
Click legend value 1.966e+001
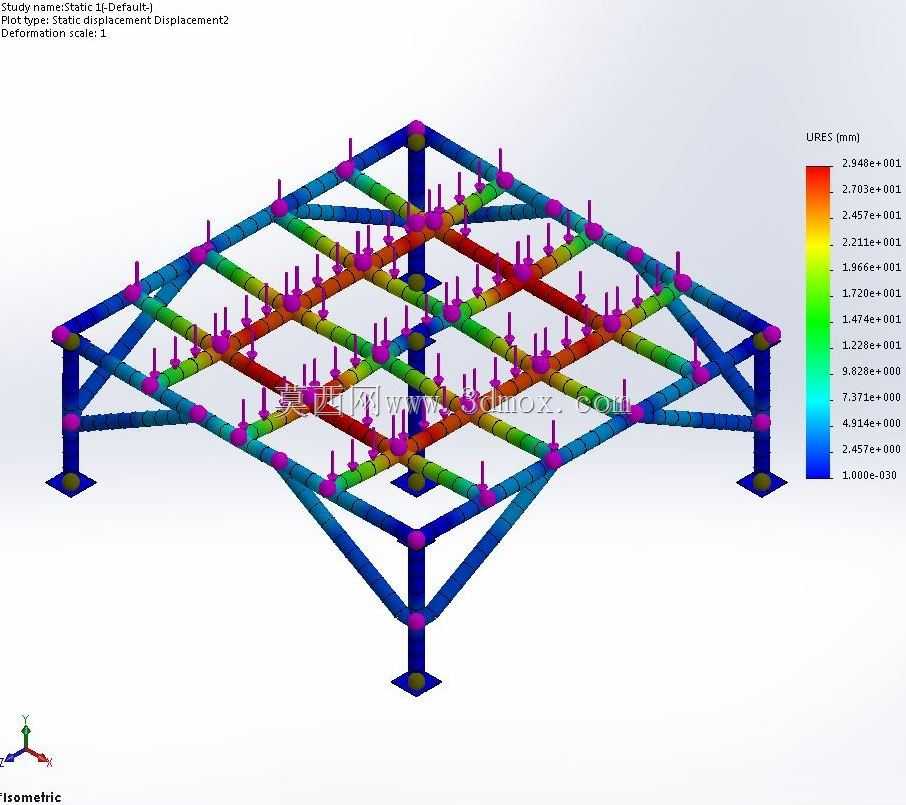tap(871, 267)
